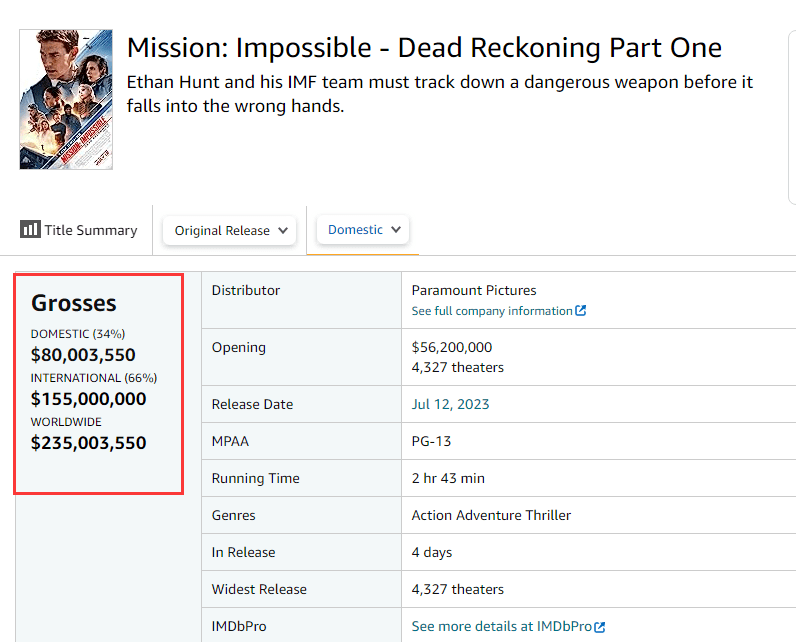The width and height of the screenshot is (796, 642).
Task: Click the chevron arrow in Original Release
Action: click(284, 230)
